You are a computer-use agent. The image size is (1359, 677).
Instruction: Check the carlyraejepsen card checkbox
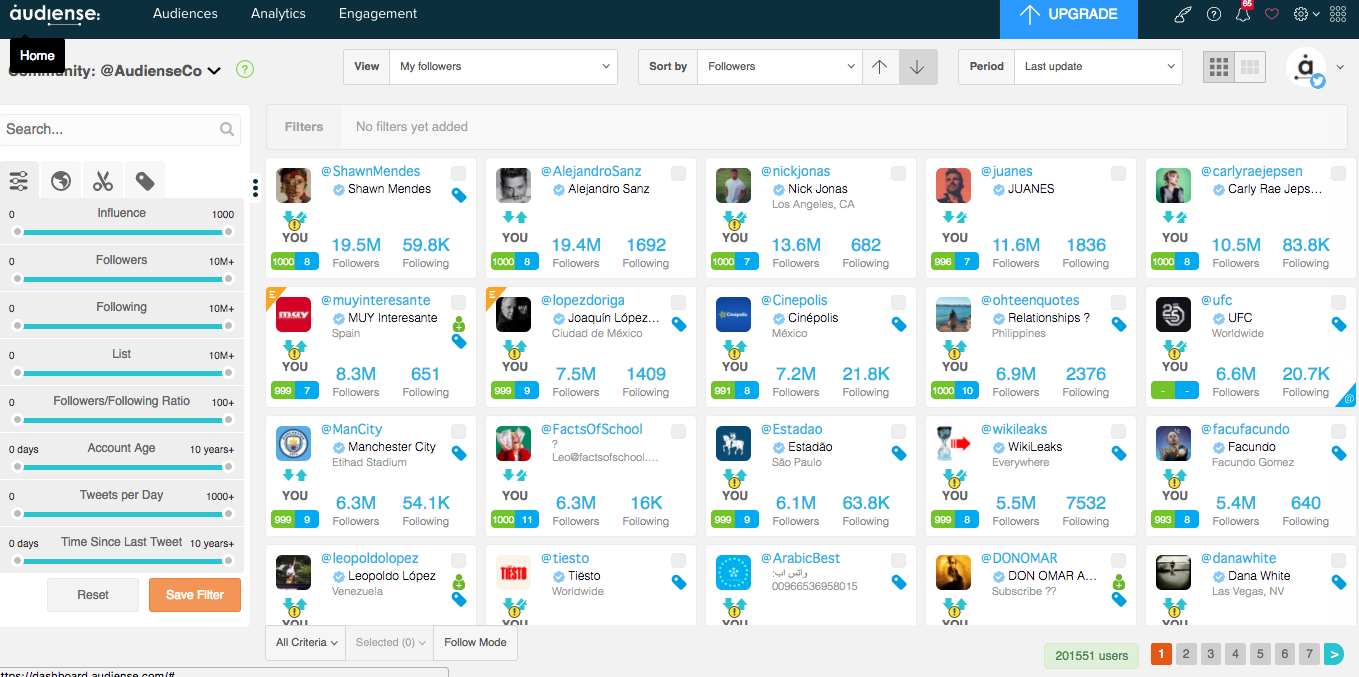(x=1338, y=174)
